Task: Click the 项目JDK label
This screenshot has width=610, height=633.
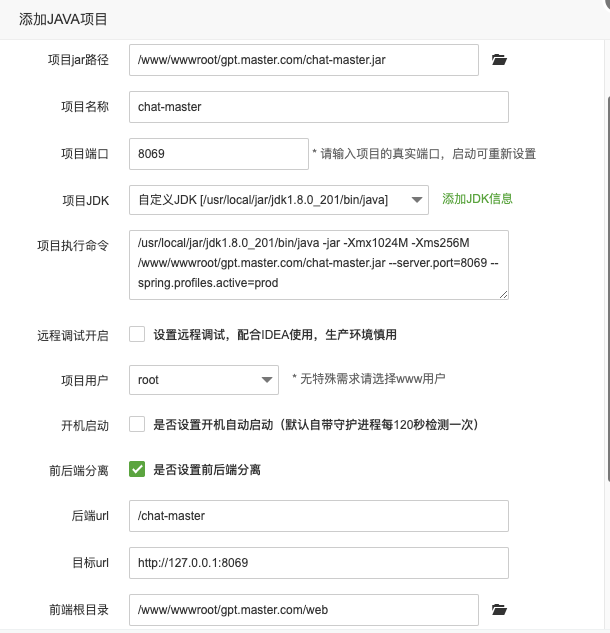Action: (x=86, y=201)
